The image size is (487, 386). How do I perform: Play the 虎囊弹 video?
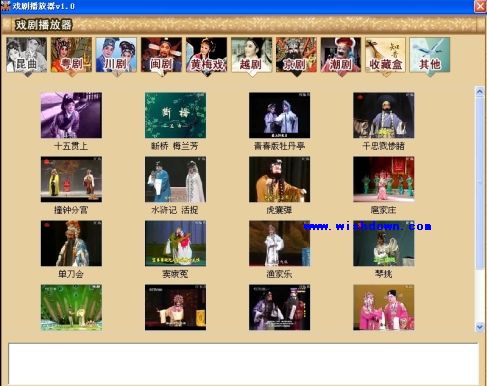pos(279,179)
